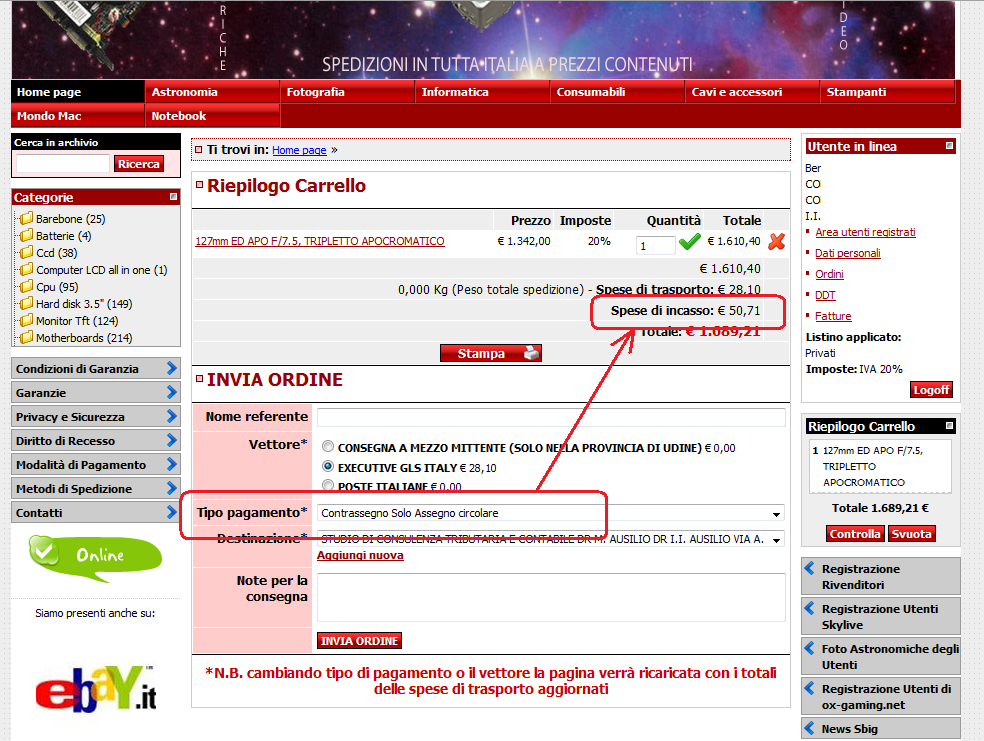Viewport: 984px width, 741px height.
Task: Open Registrazione Utenti Skylive sidebar link
Action: click(x=881, y=617)
